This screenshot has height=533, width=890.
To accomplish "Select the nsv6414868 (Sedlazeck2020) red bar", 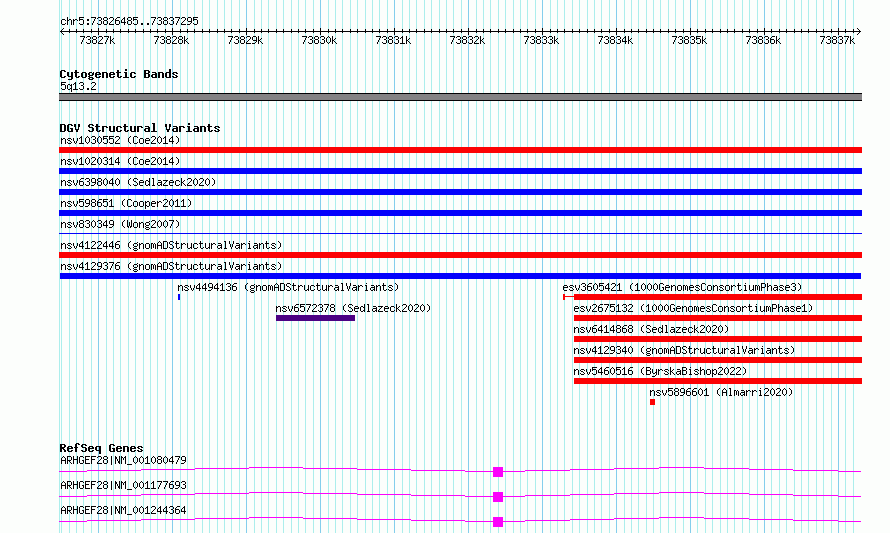I will click(717, 339).
